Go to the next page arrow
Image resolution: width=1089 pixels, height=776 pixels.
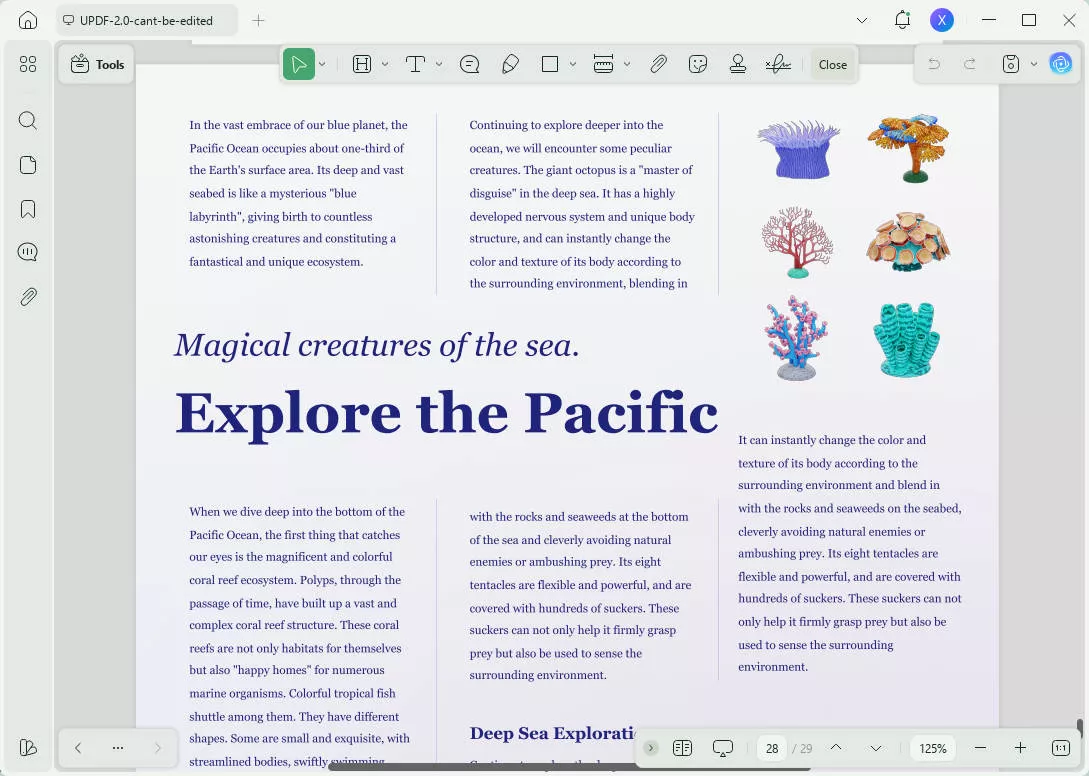tap(876, 748)
